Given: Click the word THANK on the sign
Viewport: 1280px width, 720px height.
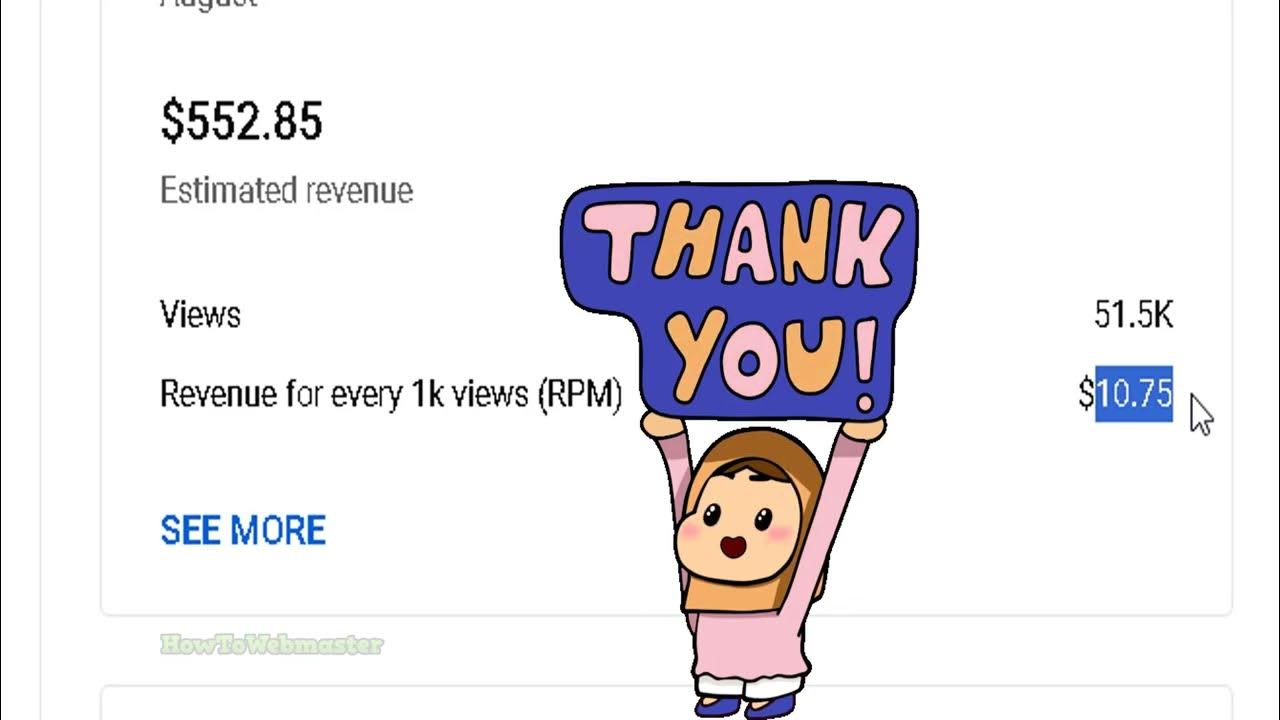Looking at the screenshot, I should (x=740, y=240).
